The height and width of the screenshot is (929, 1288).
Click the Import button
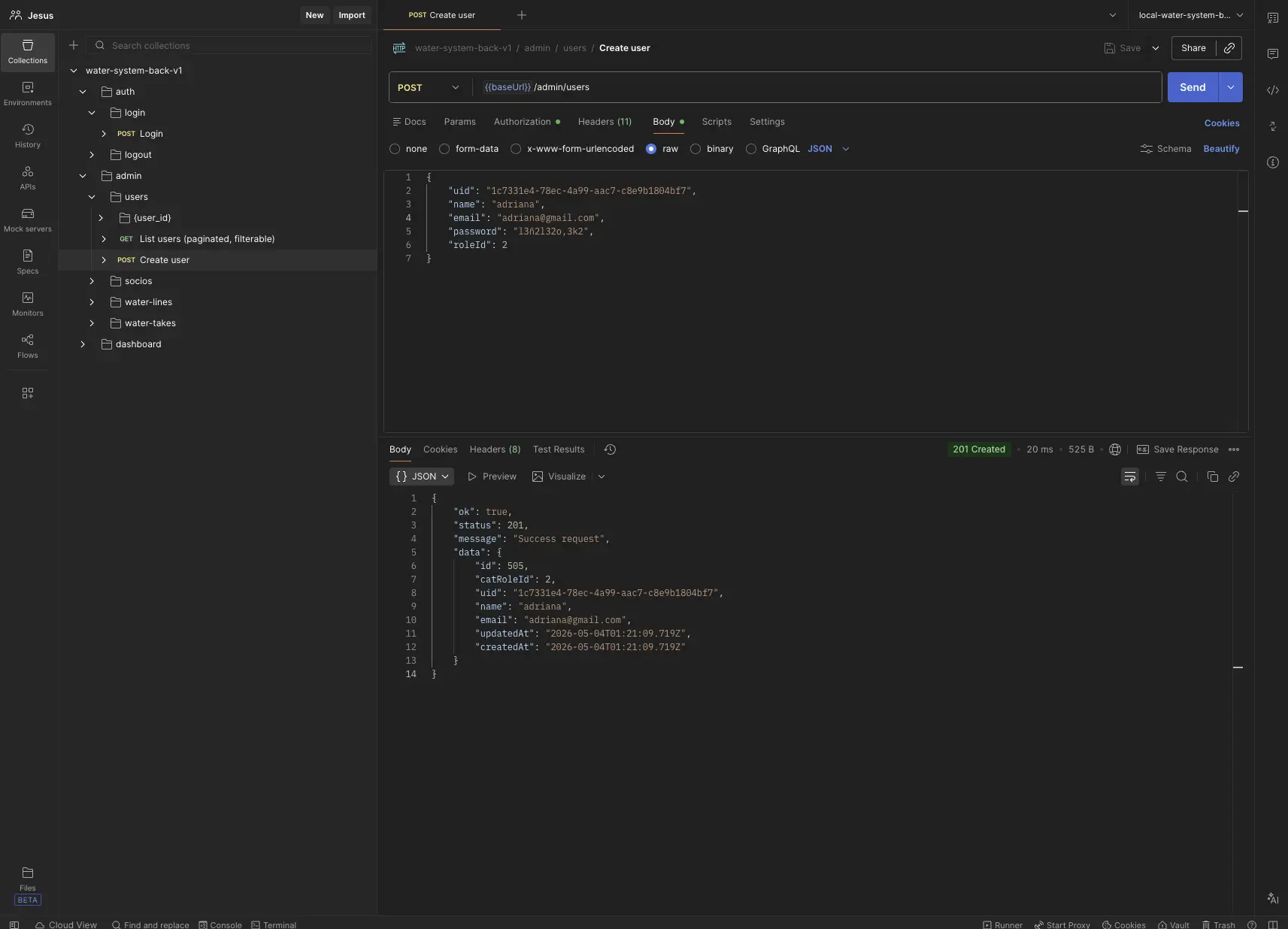click(352, 15)
